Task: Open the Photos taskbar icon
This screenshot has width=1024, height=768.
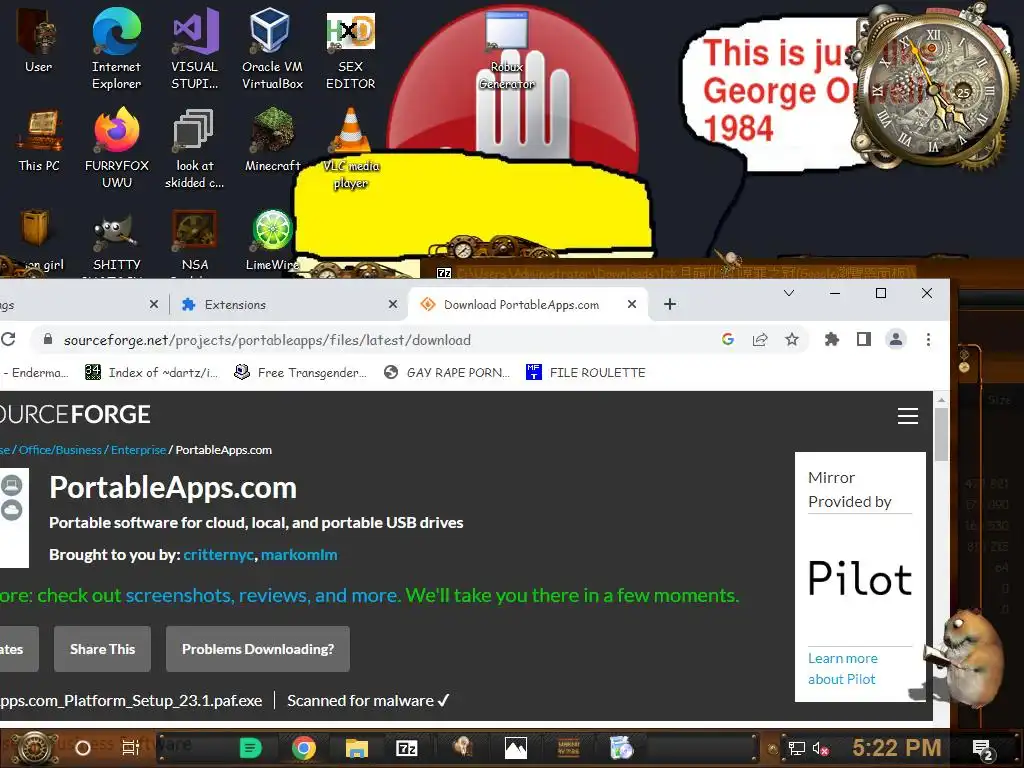Action: (x=515, y=748)
